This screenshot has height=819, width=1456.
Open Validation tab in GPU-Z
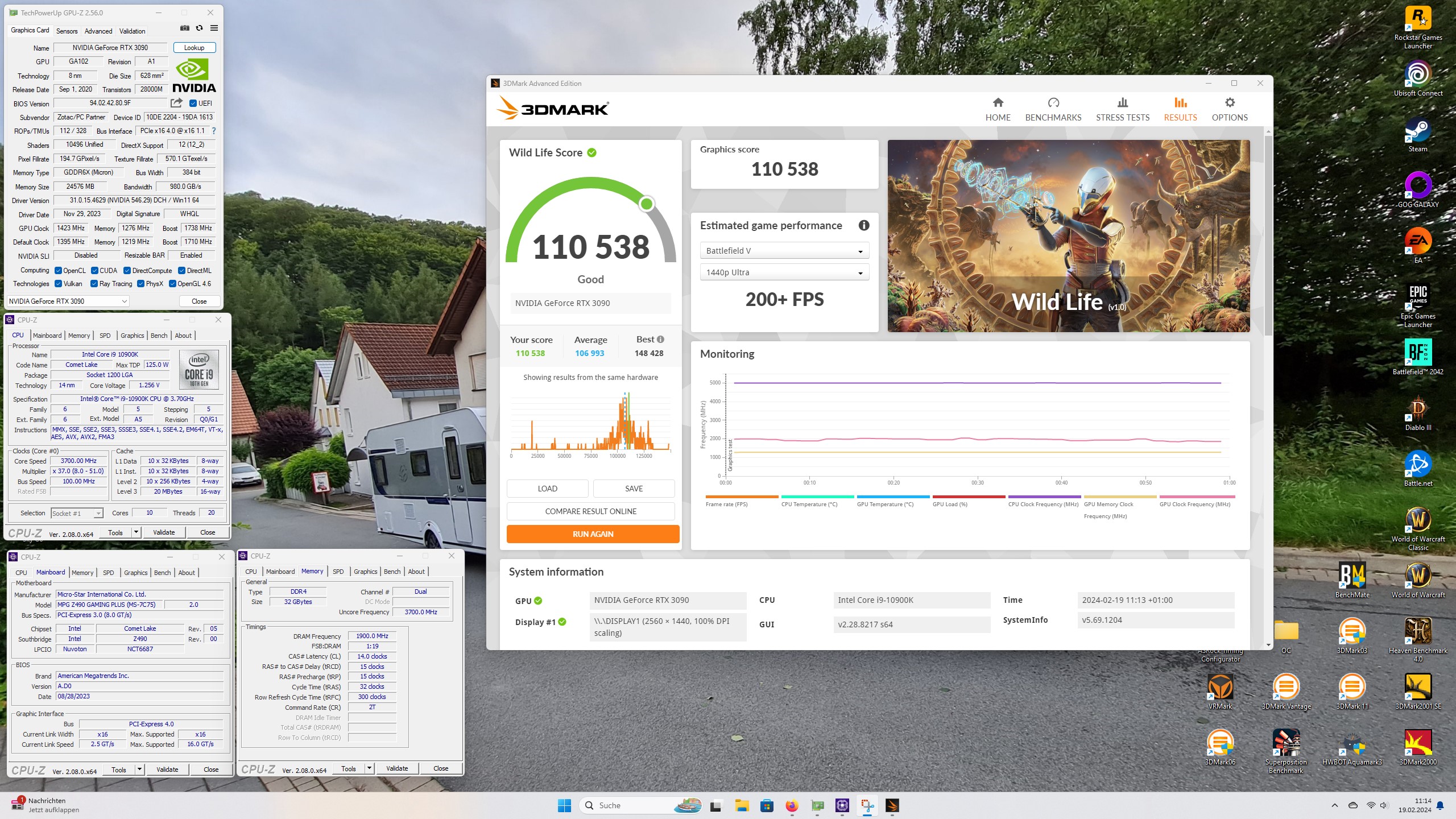click(x=132, y=31)
